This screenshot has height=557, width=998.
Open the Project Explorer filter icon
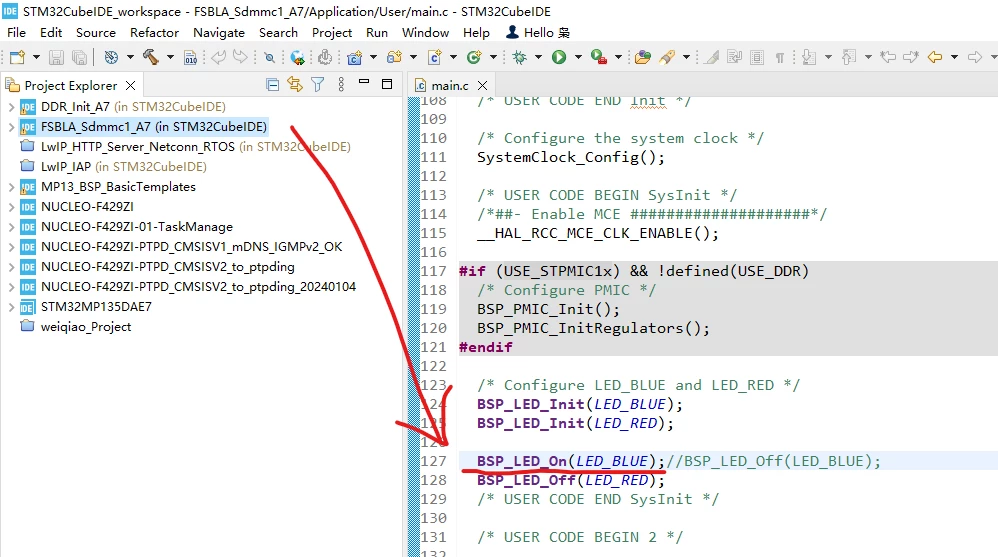click(x=318, y=84)
